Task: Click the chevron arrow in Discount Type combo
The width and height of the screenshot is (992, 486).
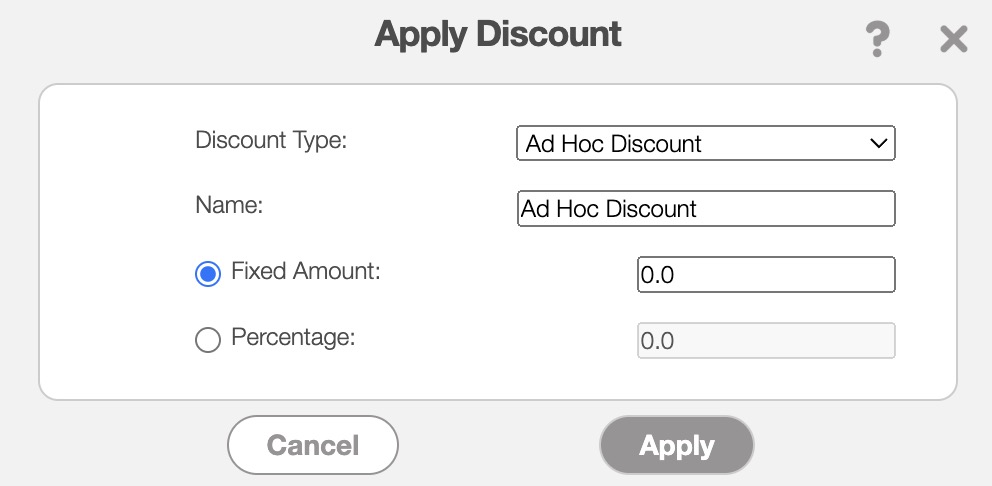Action: click(x=879, y=143)
